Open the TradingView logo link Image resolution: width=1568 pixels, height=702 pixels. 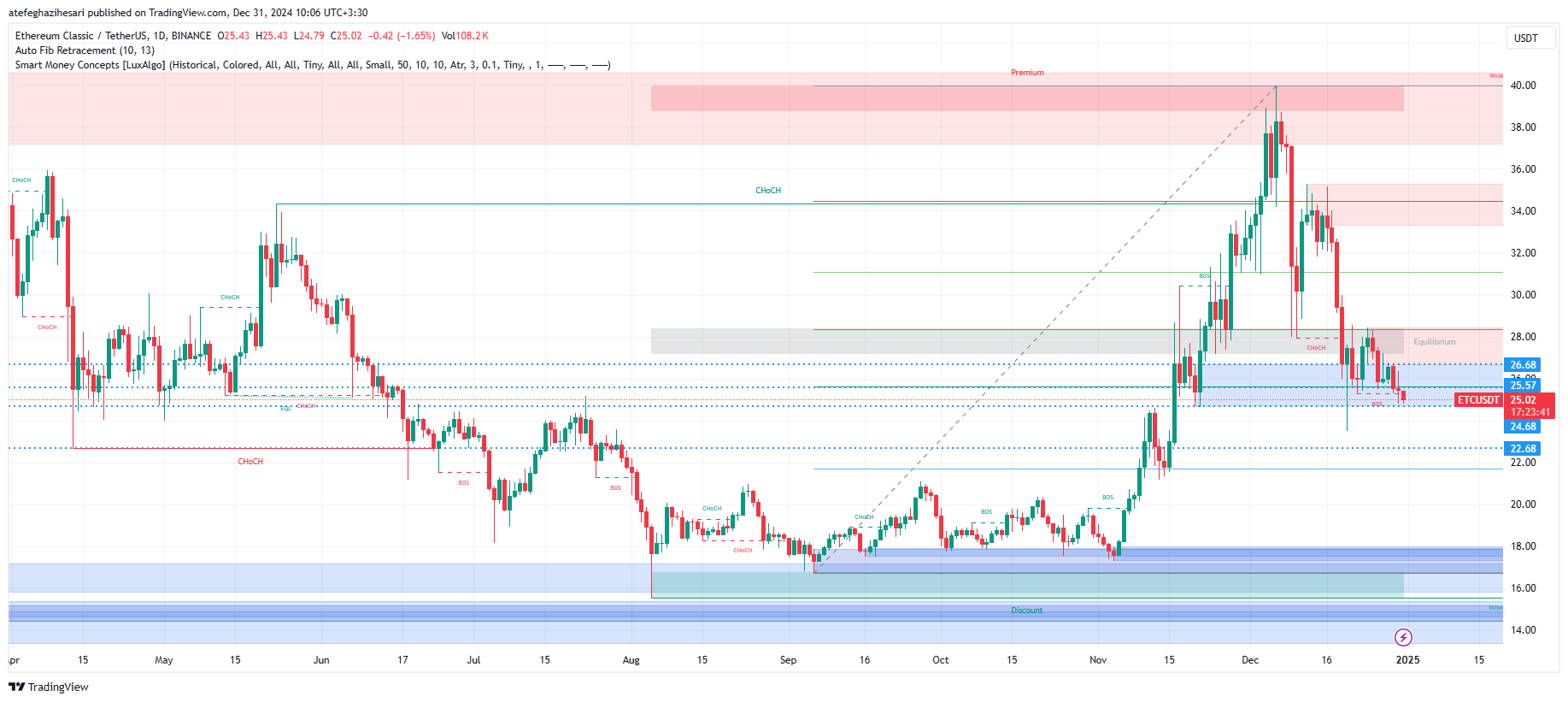point(49,687)
